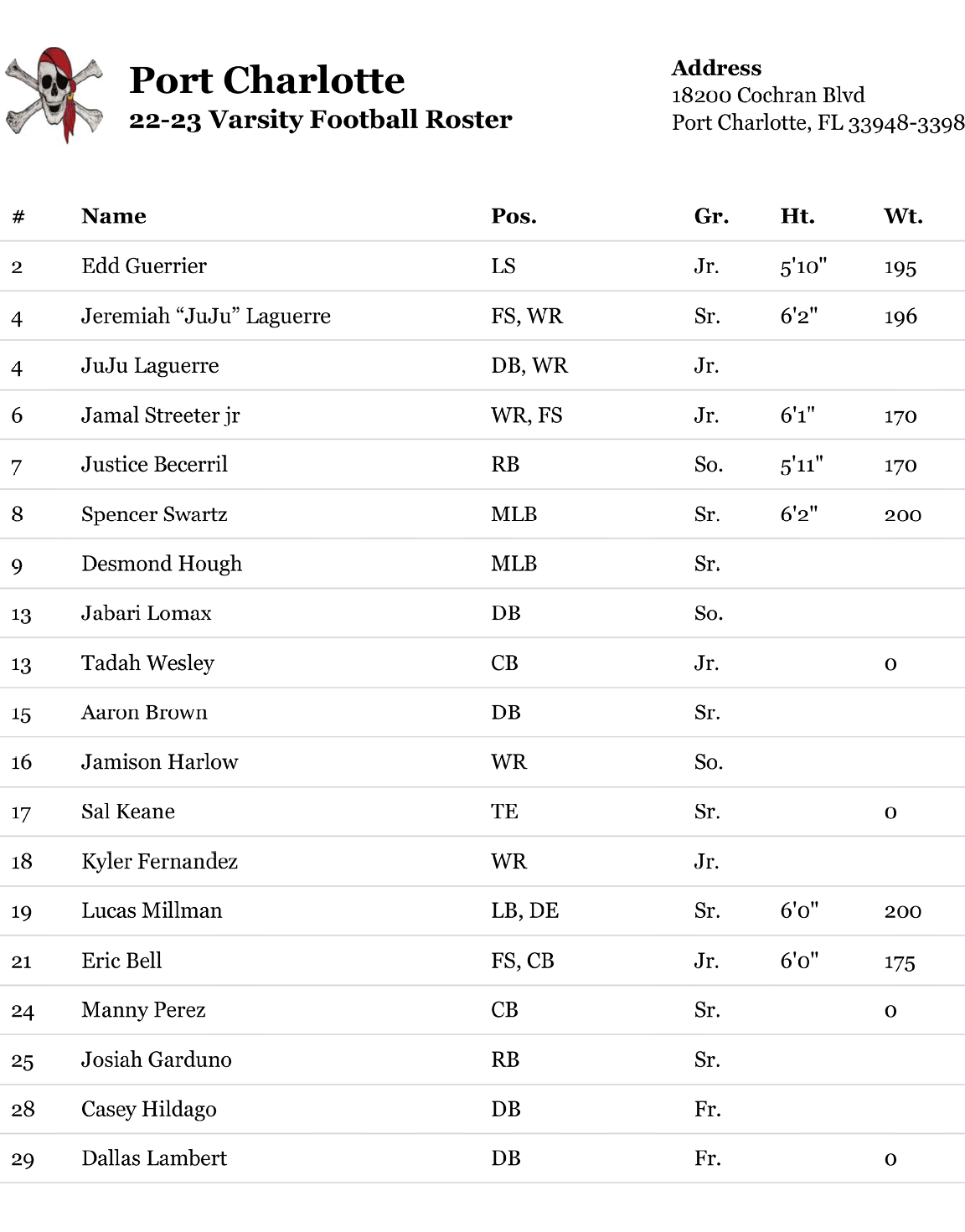Click Josiah Garduno's name
This screenshot has width=965, height=1232.
click(156, 1059)
